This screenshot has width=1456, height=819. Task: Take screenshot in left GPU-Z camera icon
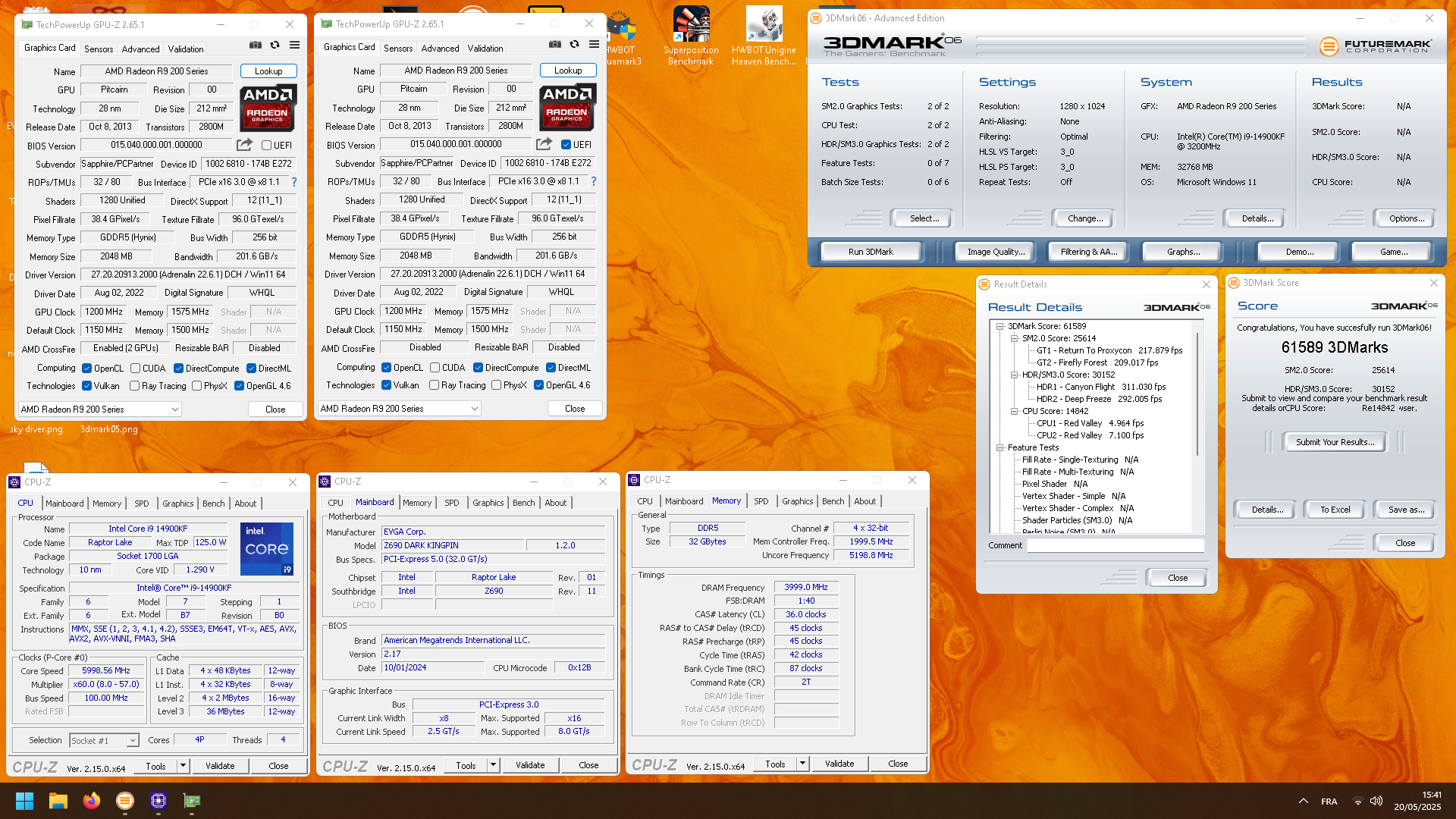(256, 45)
